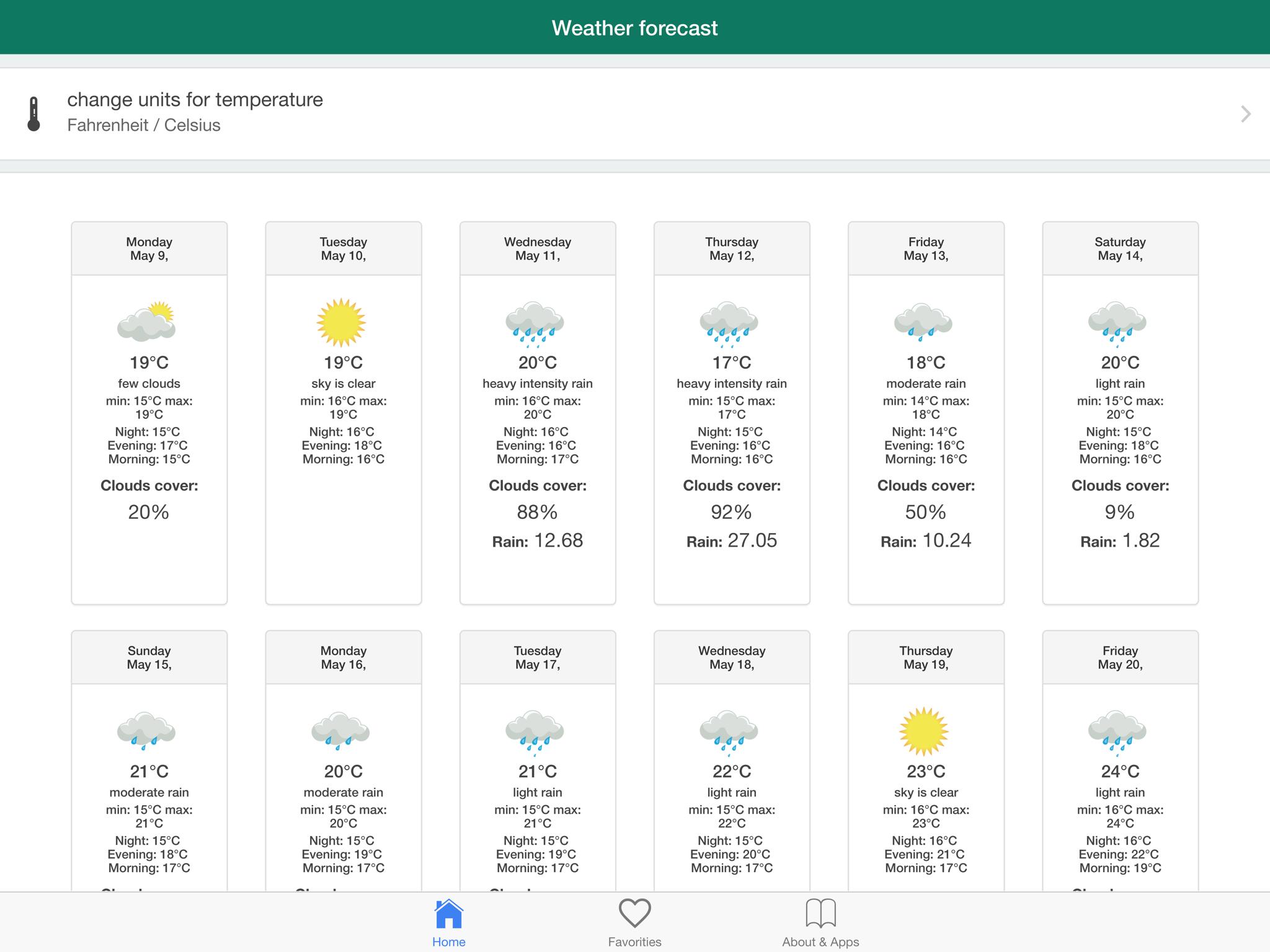This screenshot has width=1270, height=952.
Task: Click the 50% clouds cover value
Action: pyautogui.click(x=925, y=512)
